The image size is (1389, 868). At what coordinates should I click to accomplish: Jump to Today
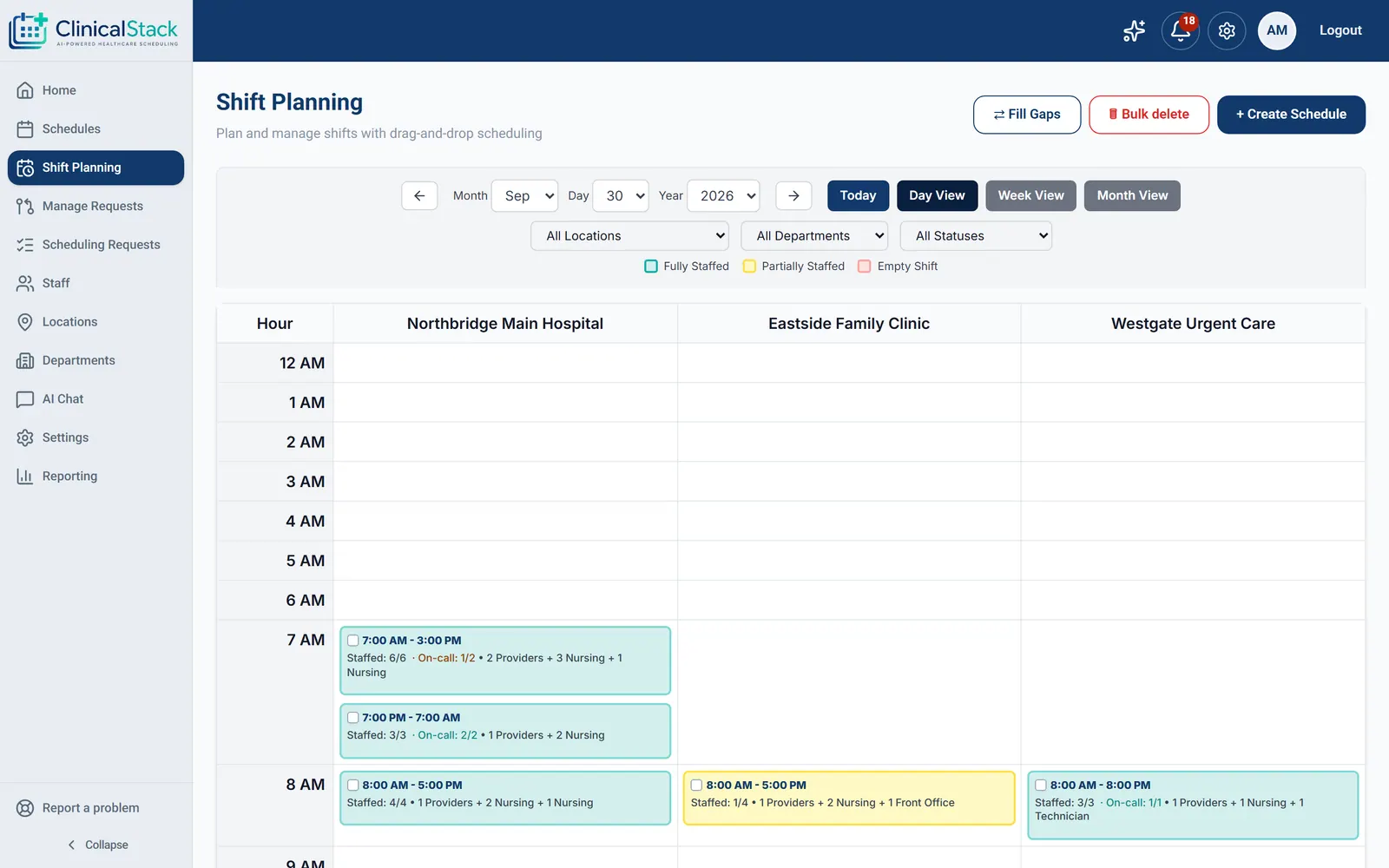click(x=858, y=195)
